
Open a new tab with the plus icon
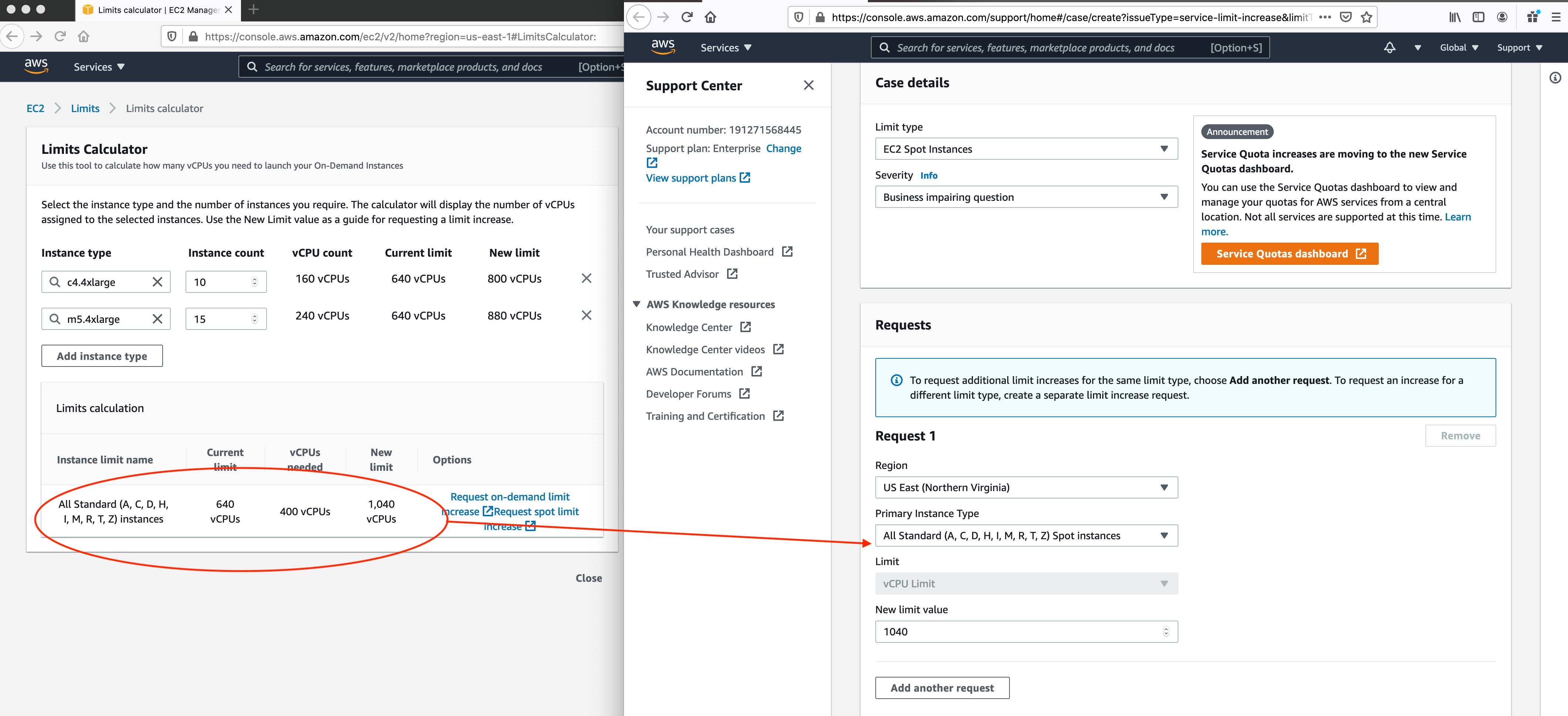254,10
